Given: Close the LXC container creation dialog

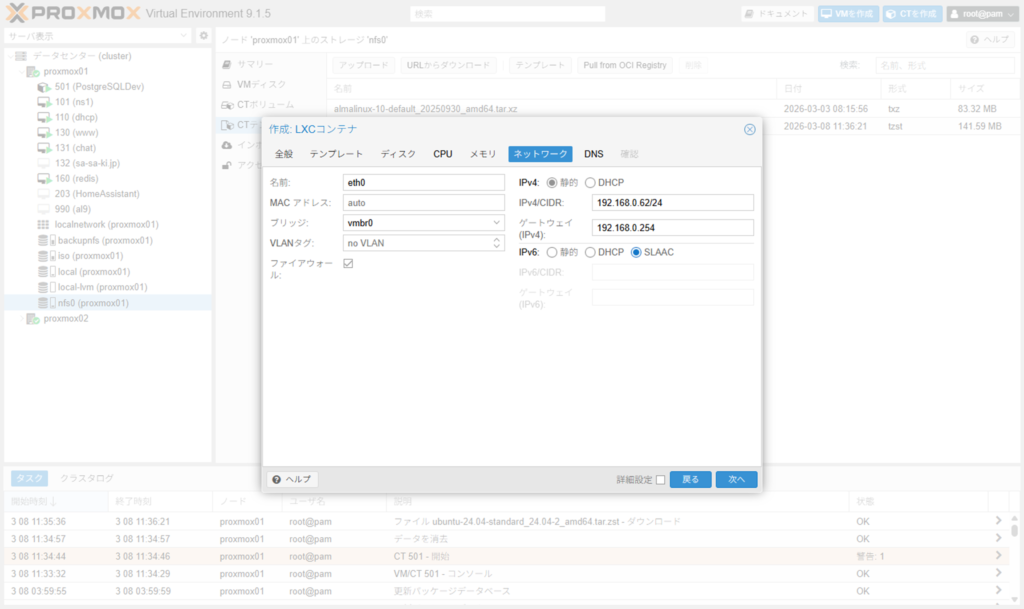Looking at the screenshot, I should coord(749,129).
